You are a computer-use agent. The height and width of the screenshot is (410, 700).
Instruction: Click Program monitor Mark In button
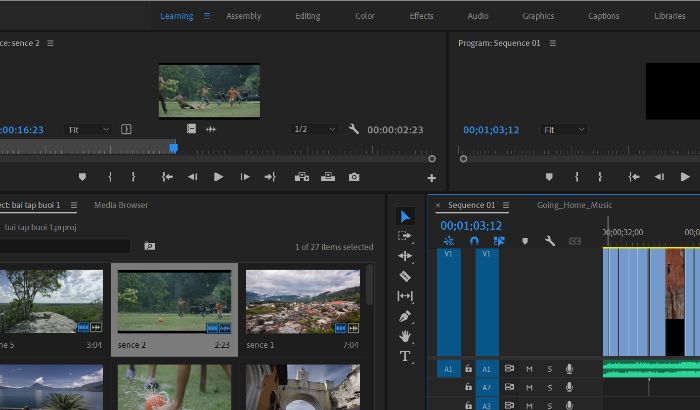pos(577,177)
